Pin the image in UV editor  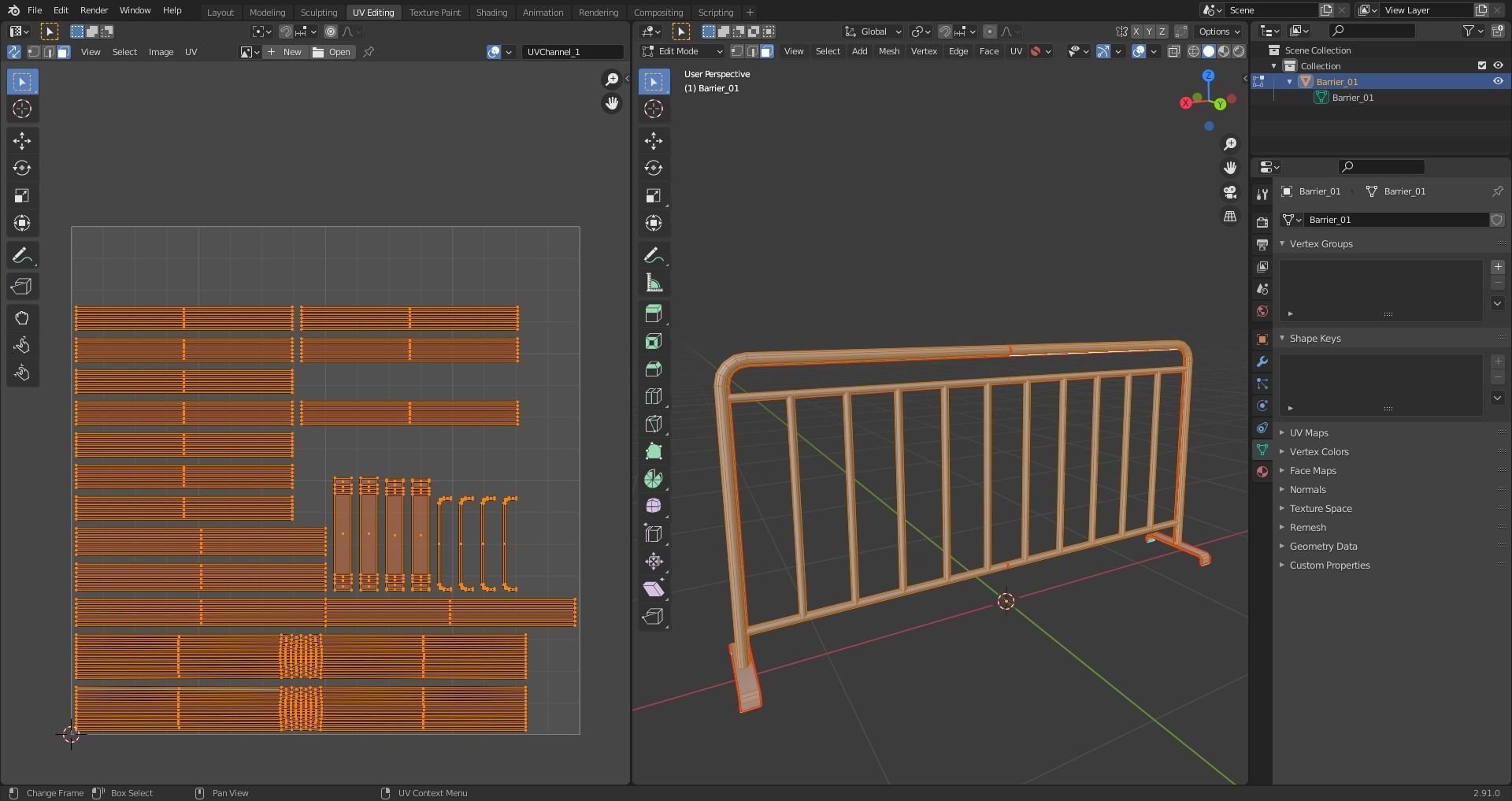[369, 52]
